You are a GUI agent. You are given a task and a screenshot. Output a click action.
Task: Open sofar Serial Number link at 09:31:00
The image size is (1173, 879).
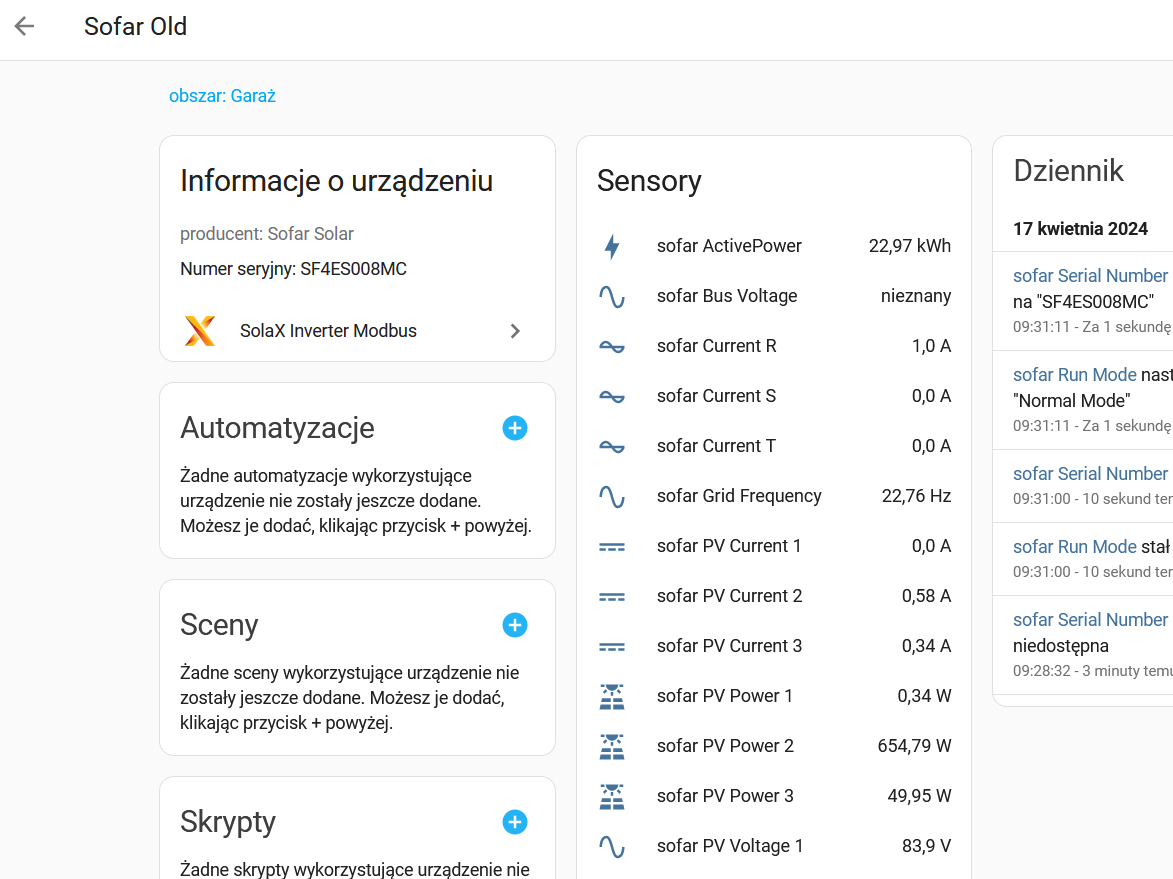(1090, 474)
